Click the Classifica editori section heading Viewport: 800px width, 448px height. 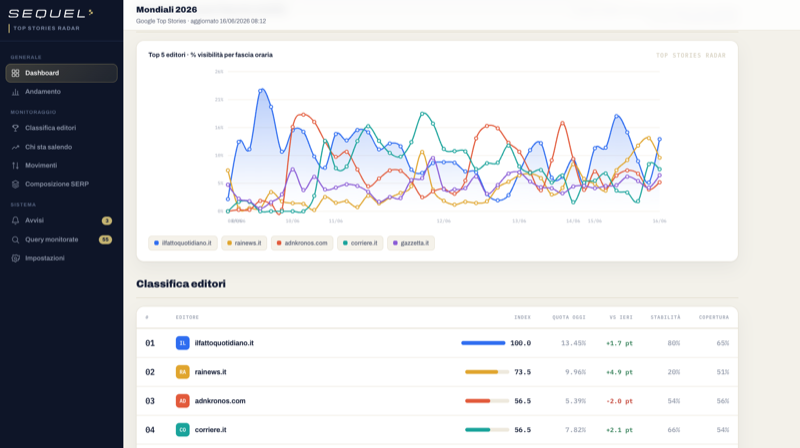[x=181, y=284]
